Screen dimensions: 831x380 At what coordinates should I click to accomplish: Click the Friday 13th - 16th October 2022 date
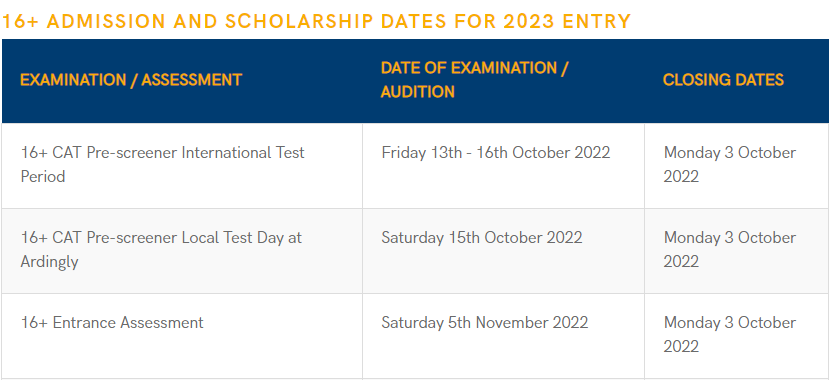click(x=496, y=153)
